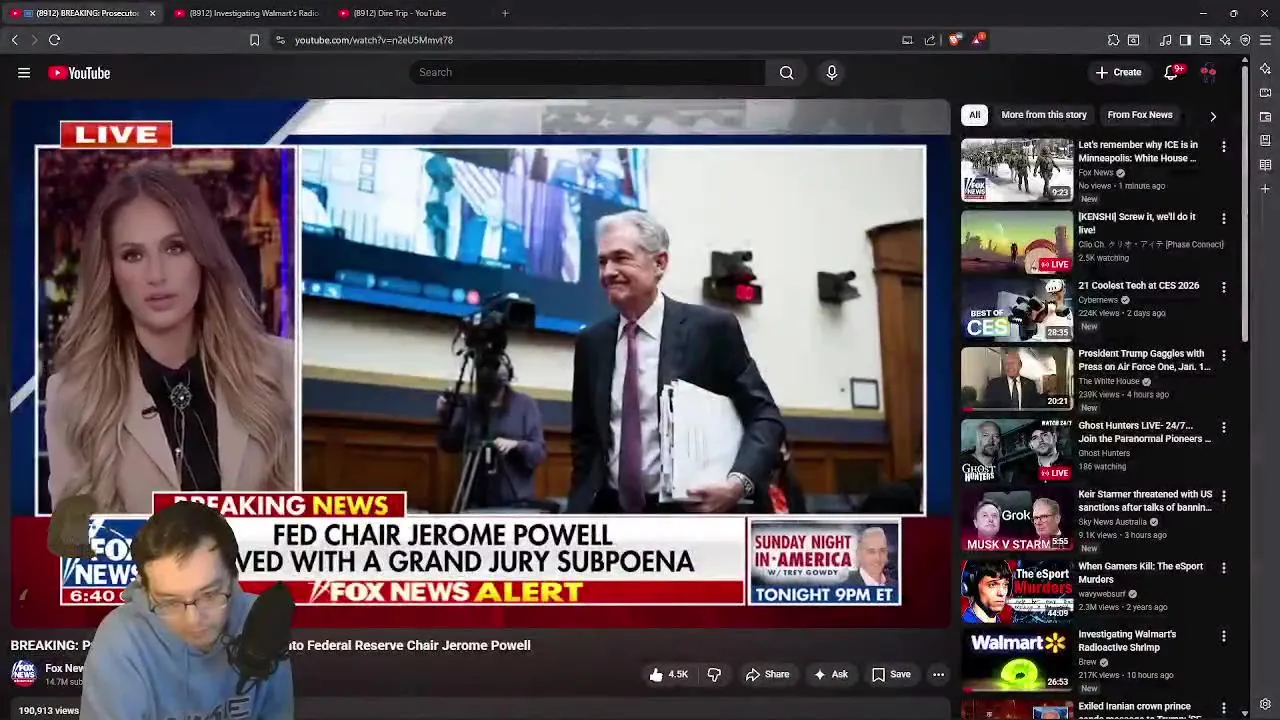The image size is (1280, 720).
Task: Open the Walmart Radioactive Shrimp thumbnail
Action: [1017, 660]
